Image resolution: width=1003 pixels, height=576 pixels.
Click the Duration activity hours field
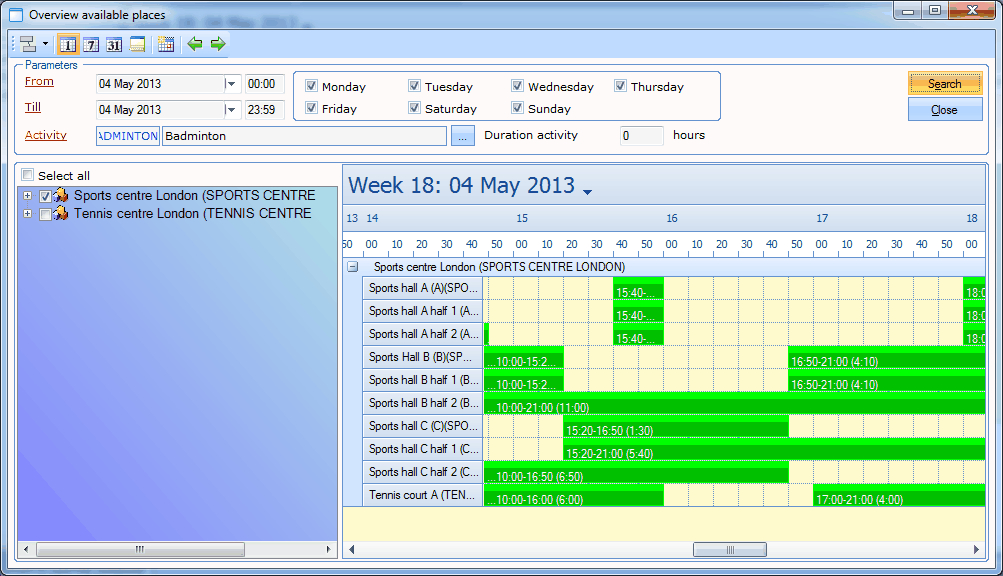tap(641, 135)
